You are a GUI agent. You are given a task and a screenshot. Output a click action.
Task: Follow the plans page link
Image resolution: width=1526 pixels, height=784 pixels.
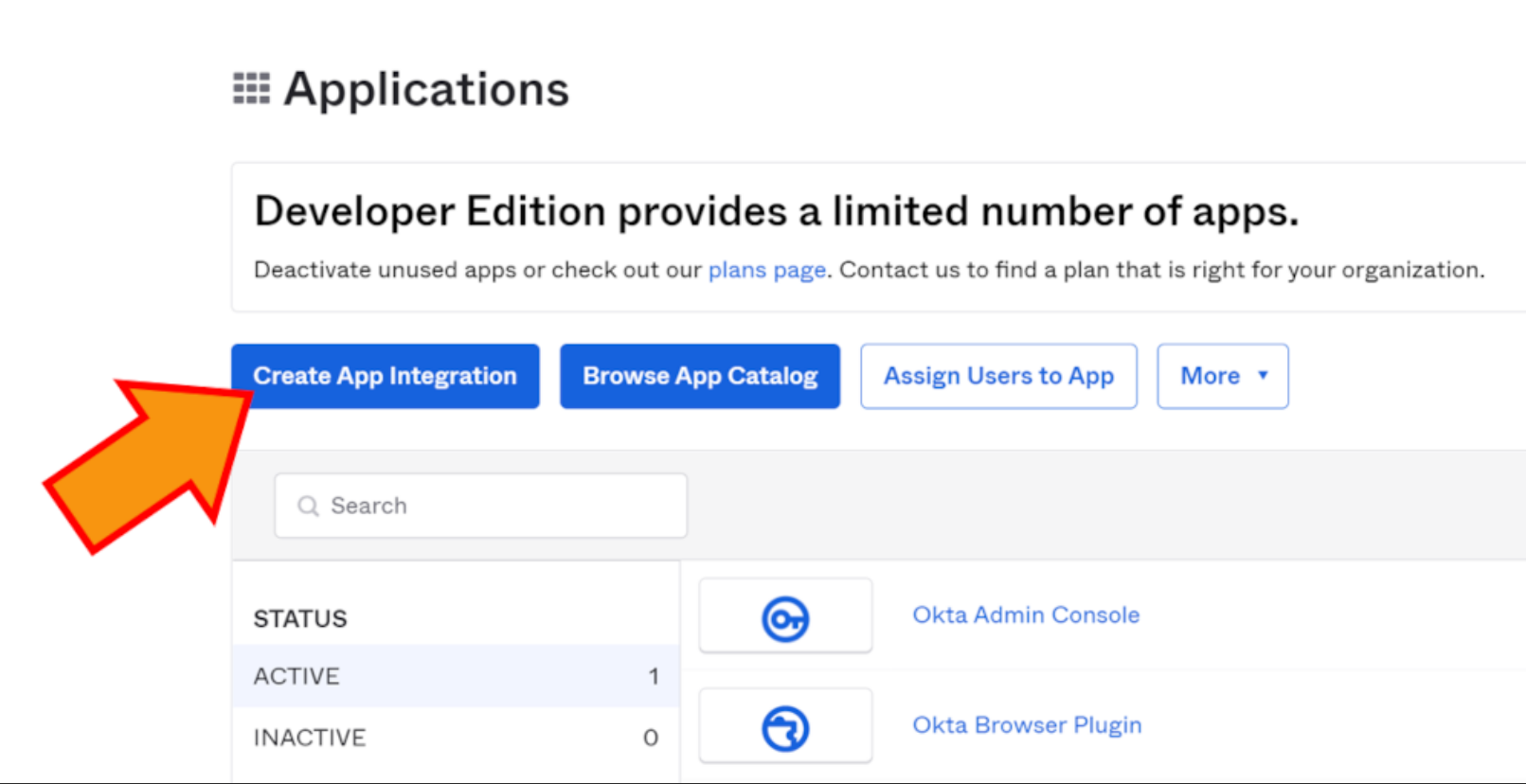(767, 270)
